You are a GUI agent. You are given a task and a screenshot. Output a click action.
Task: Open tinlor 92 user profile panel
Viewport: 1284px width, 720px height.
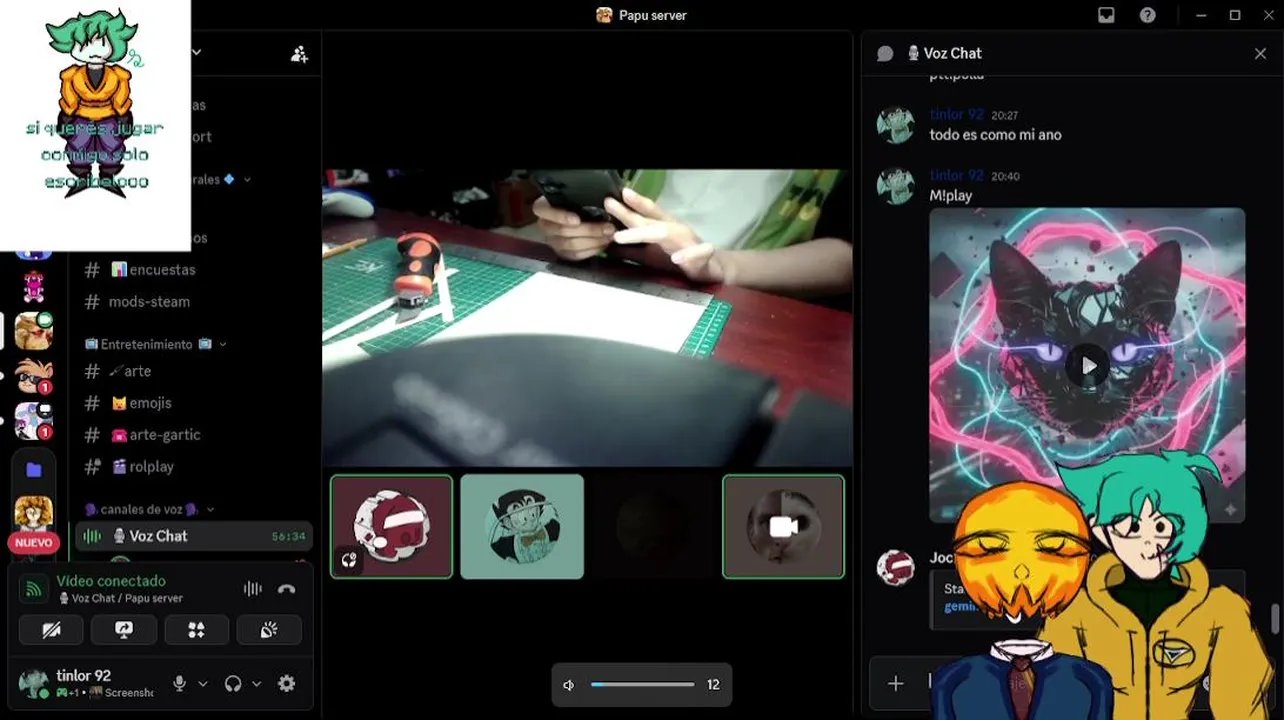pos(87,684)
